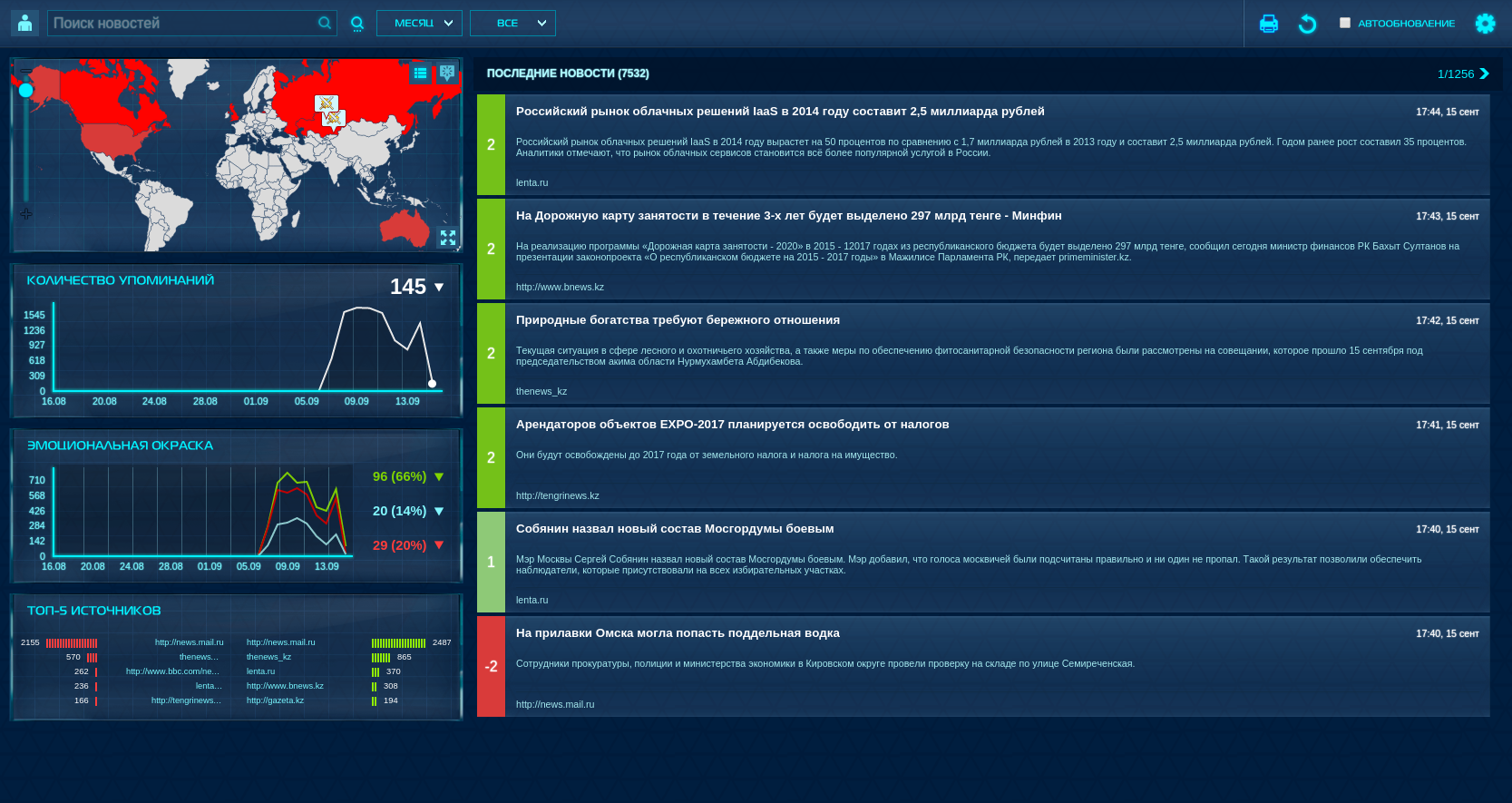Go to the next news page arrow

pyautogui.click(x=1485, y=73)
